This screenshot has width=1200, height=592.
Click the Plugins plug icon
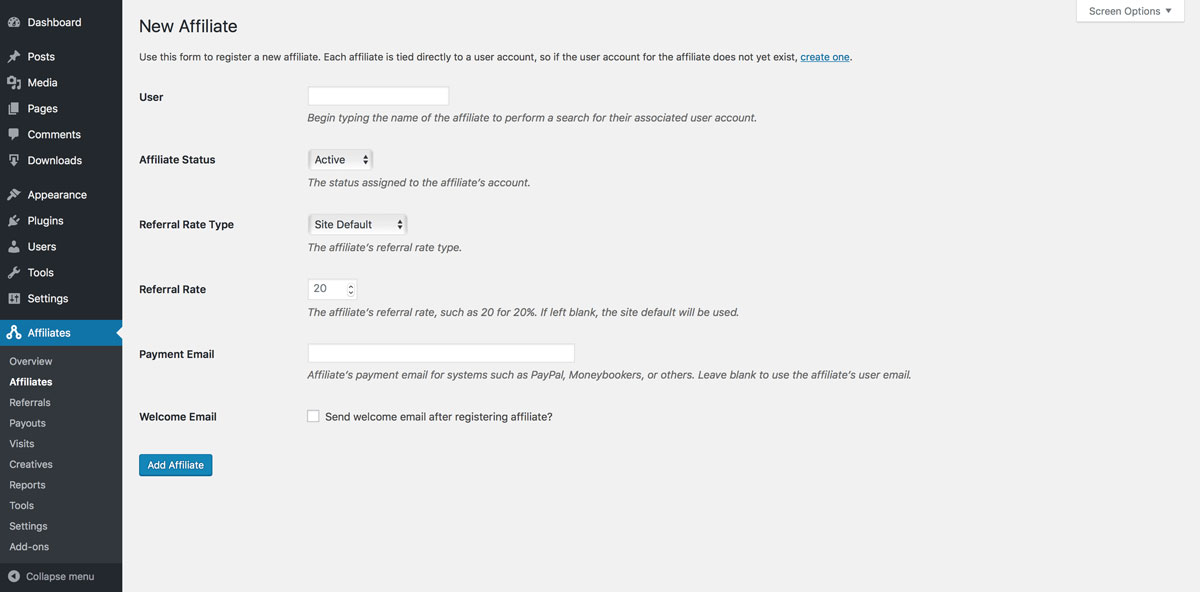pos(14,221)
